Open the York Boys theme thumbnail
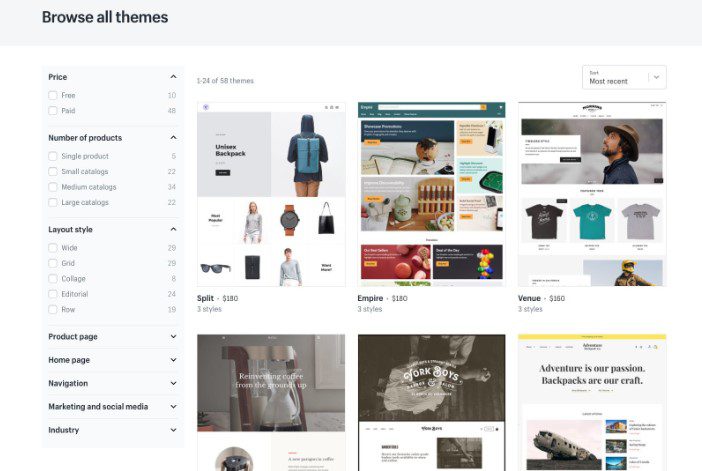This screenshot has width=702, height=471. [432, 402]
